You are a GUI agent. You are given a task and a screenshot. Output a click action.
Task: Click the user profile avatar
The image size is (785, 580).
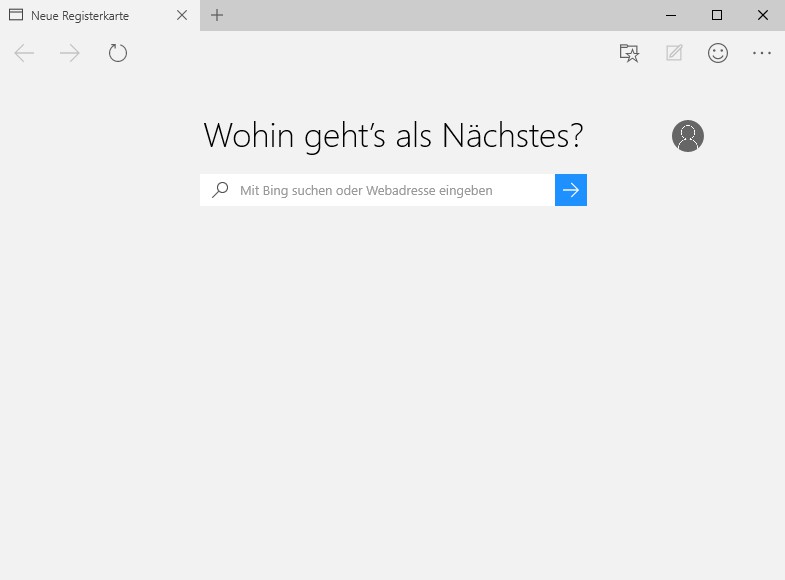tap(688, 136)
